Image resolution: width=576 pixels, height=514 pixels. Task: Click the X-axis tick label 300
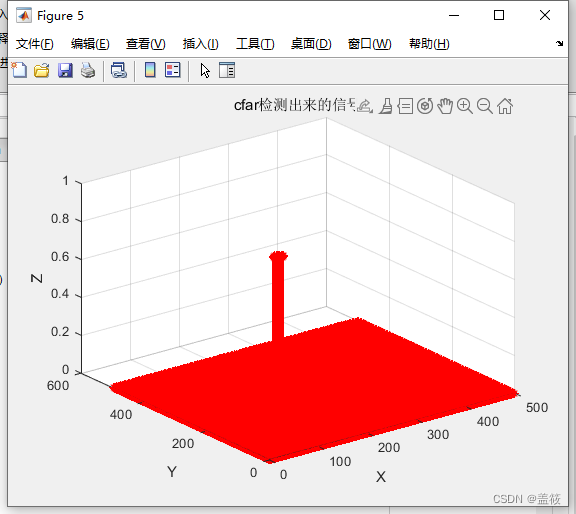click(x=438, y=435)
